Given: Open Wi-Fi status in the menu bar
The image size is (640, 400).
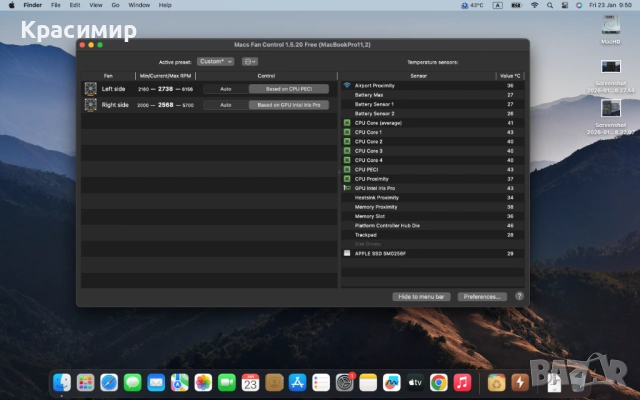Looking at the screenshot, I should tap(534, 5).
